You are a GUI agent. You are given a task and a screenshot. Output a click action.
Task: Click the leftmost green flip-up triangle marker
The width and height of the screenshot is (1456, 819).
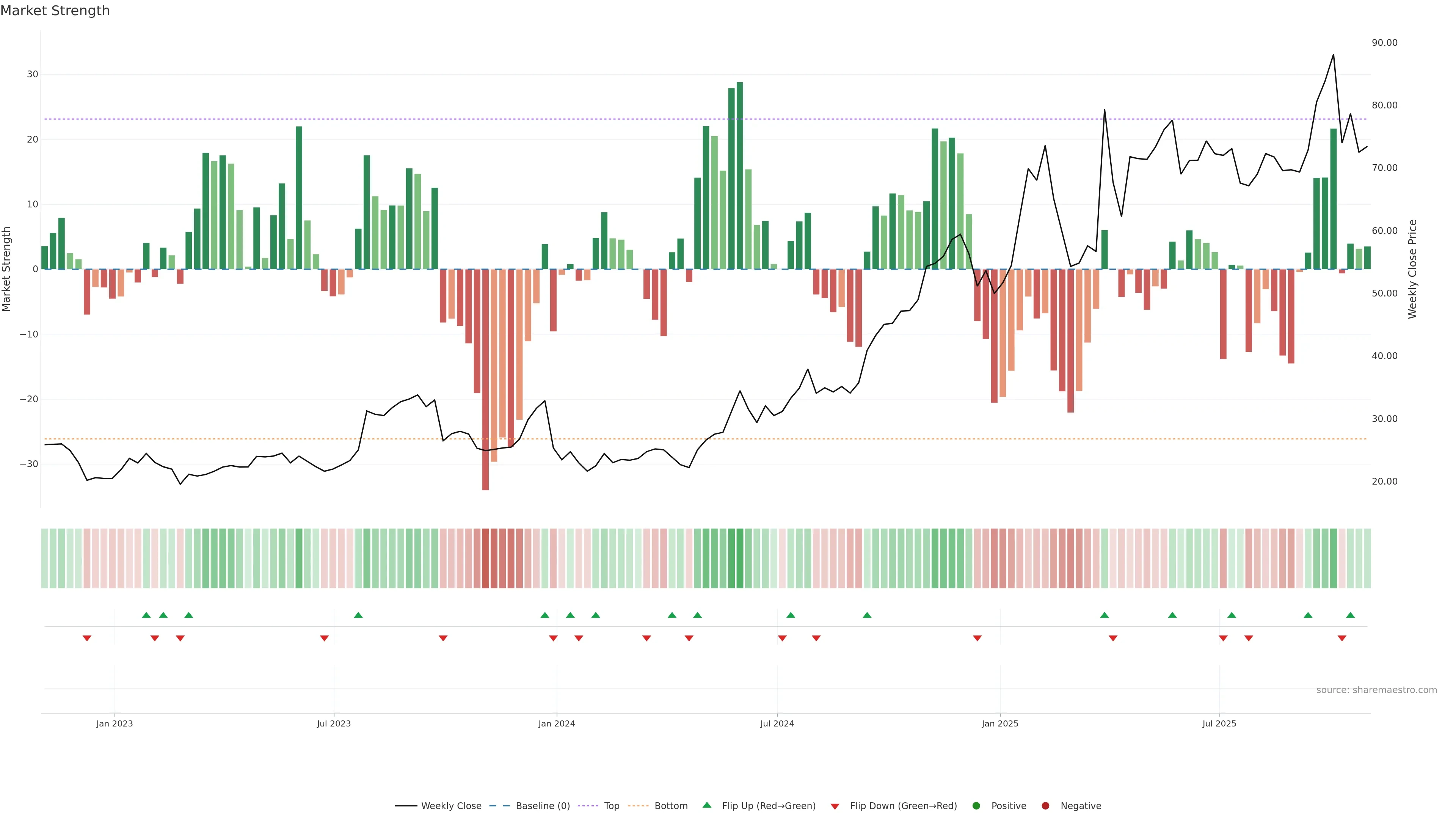(x=146, y=615)
